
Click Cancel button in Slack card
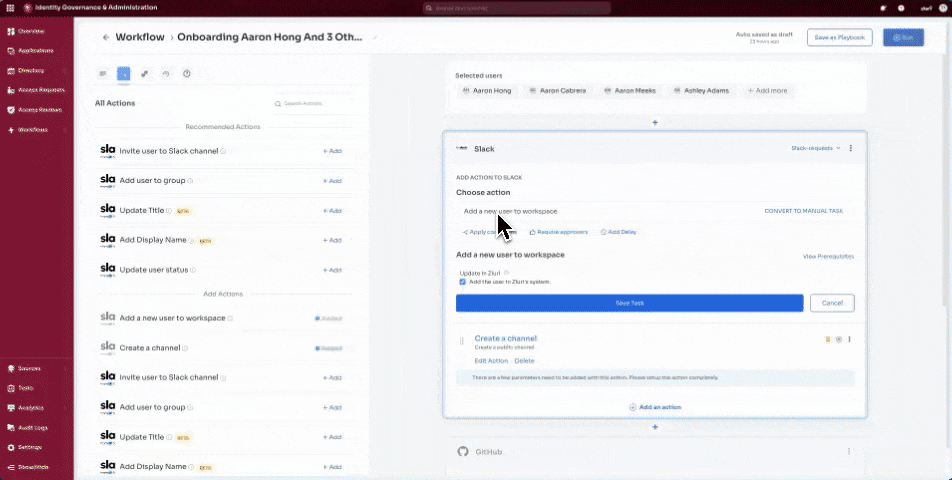[x=832, y=303]
